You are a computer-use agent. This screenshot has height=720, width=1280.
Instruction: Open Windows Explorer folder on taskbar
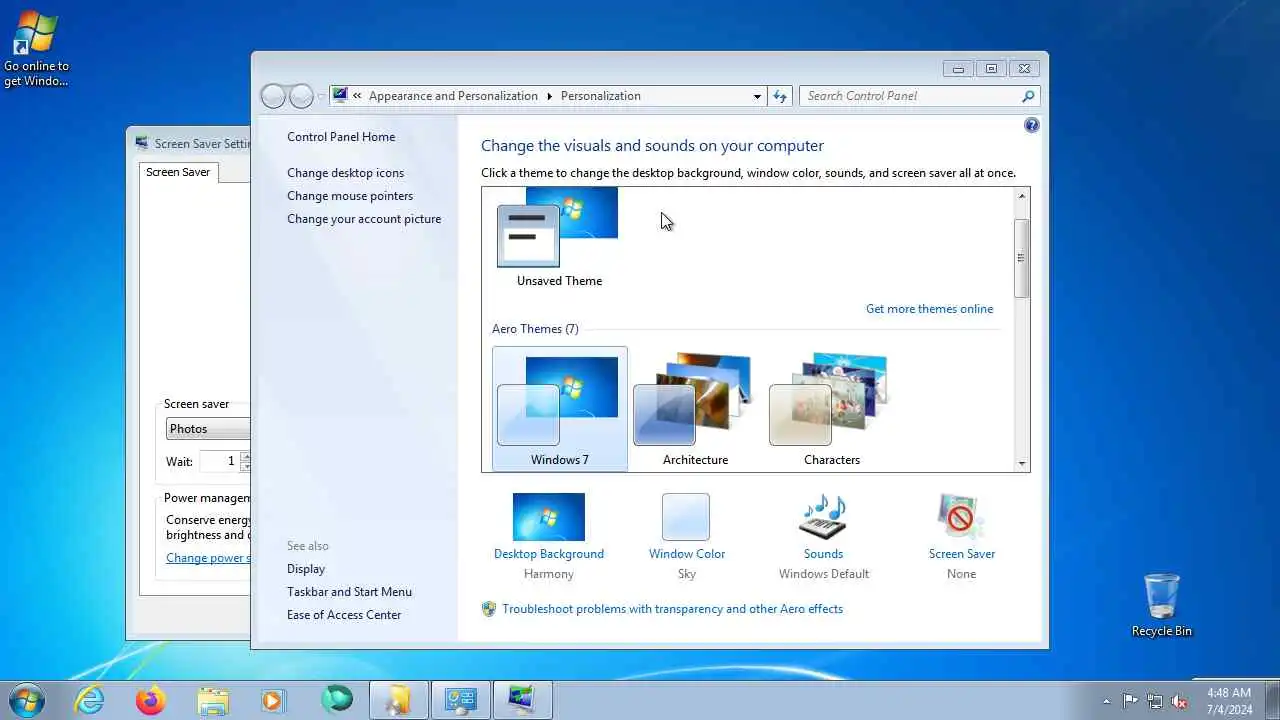[213, 700]
